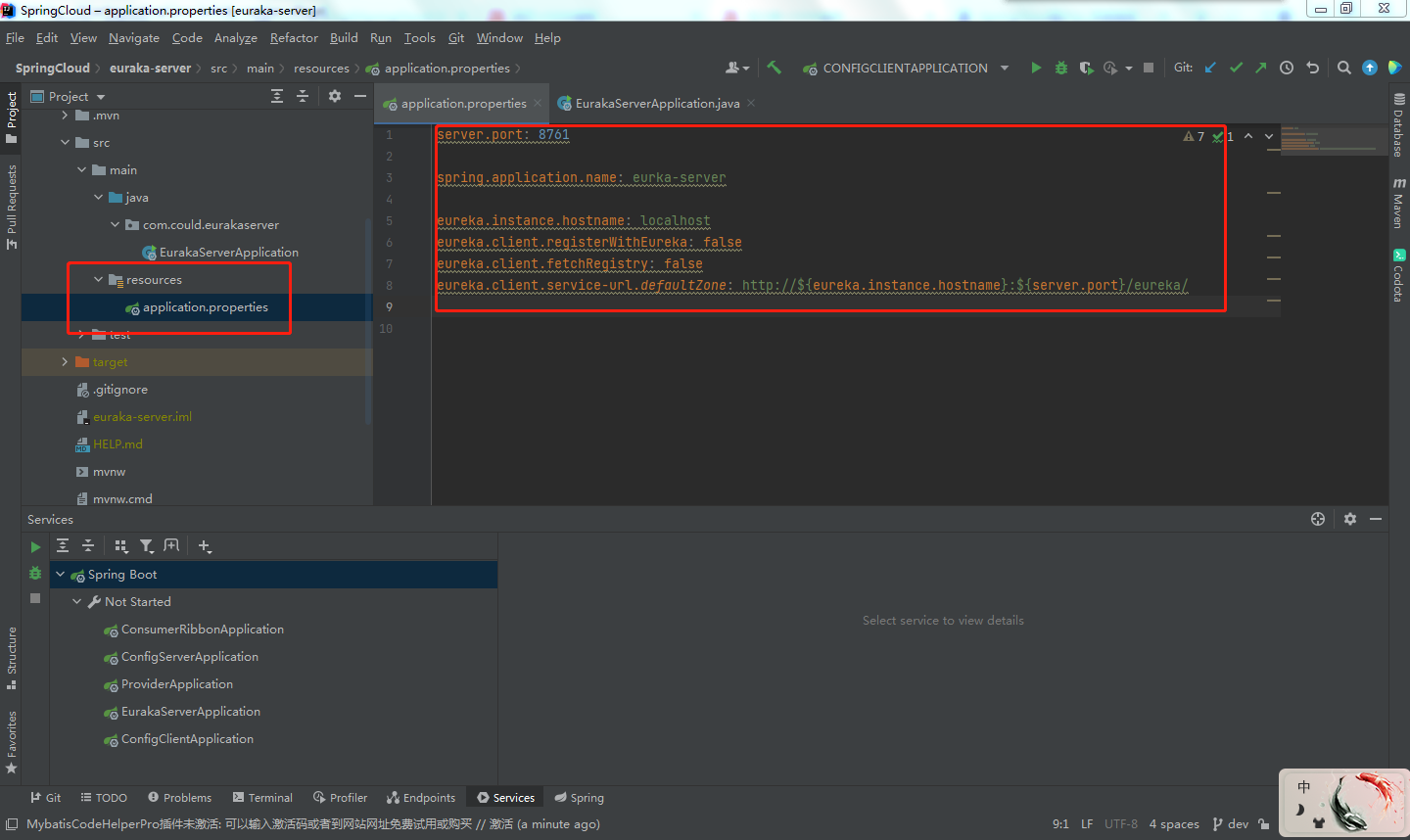This screenshot has height=840, width=1410.
Task: Click the Stop square icon in main toolbar
Action: (1149, 68)
